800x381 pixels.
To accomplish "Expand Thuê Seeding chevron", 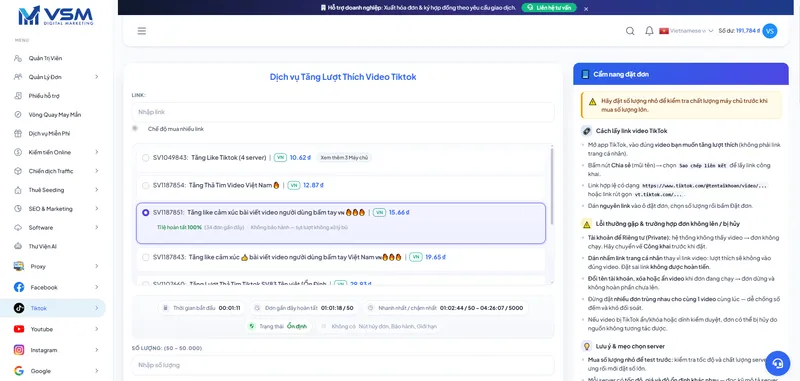I will pos(96,190).
